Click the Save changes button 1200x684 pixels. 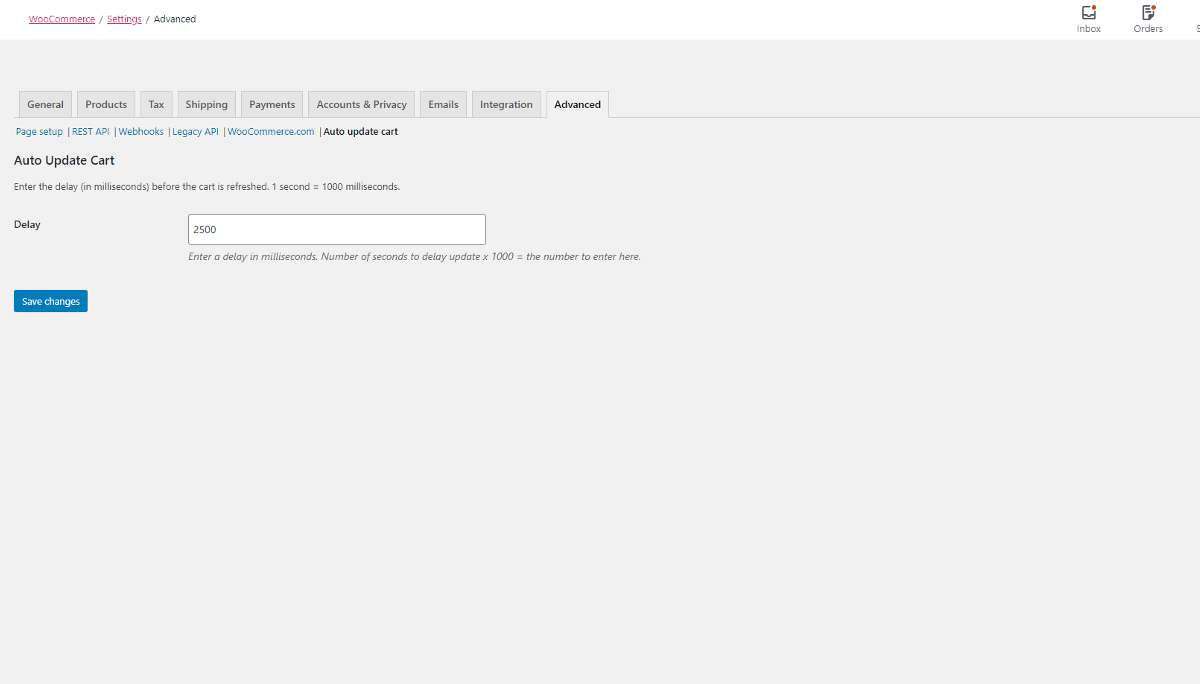tap(50, 300)
